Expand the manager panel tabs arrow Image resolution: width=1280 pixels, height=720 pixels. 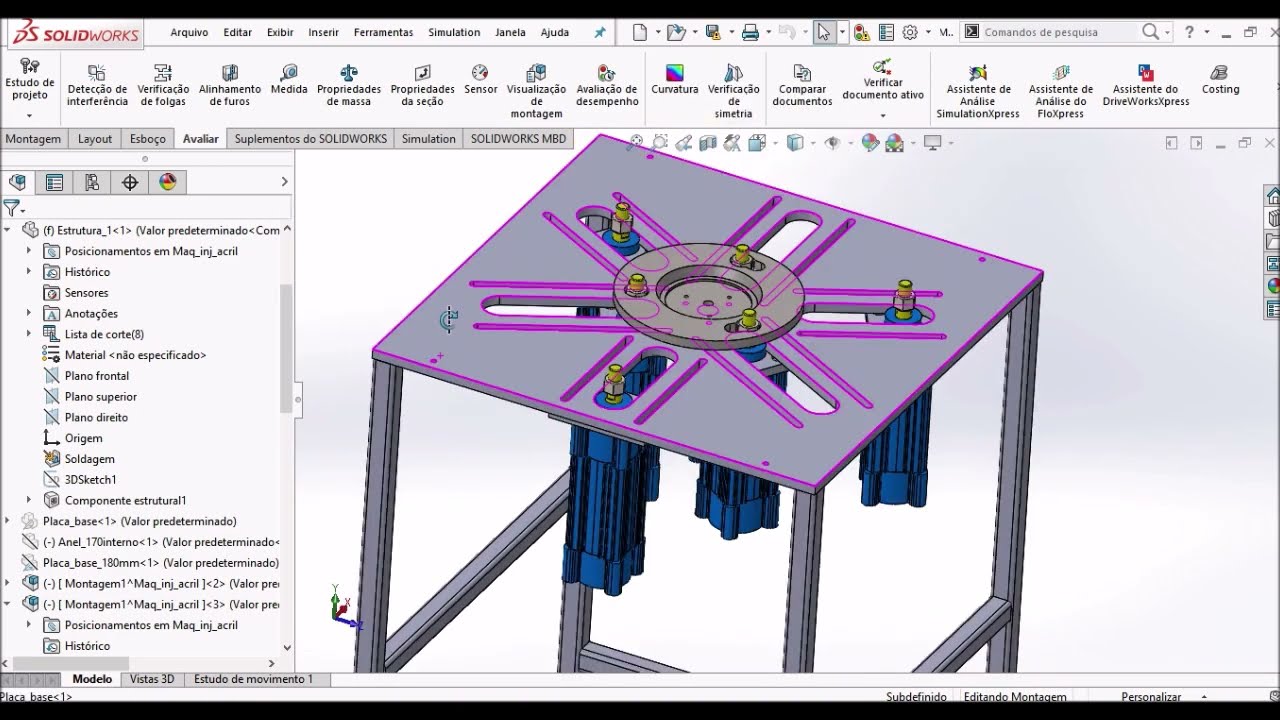click(284, 182)
